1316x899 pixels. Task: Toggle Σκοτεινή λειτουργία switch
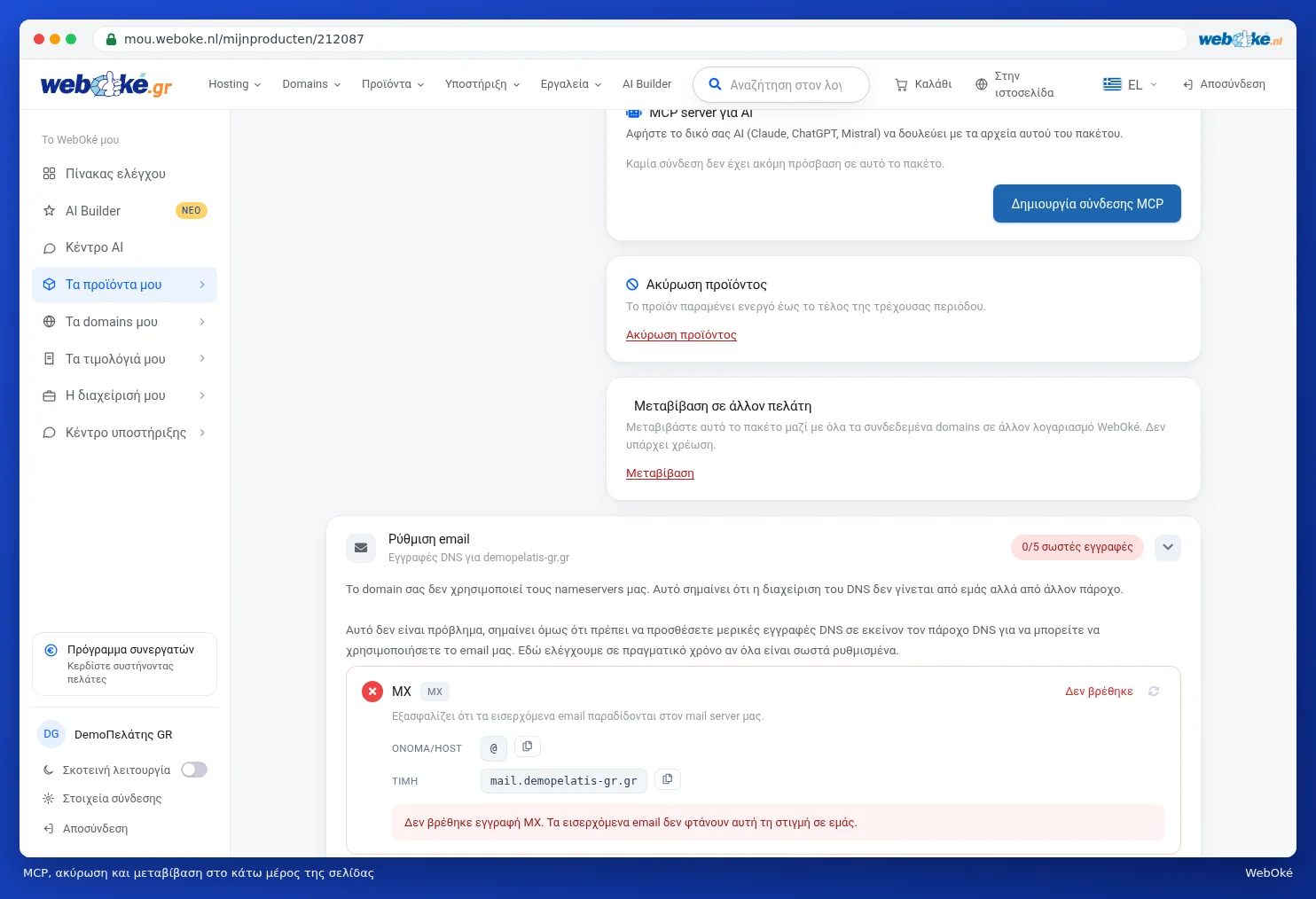pyautogui.click(x=194, y=770)
